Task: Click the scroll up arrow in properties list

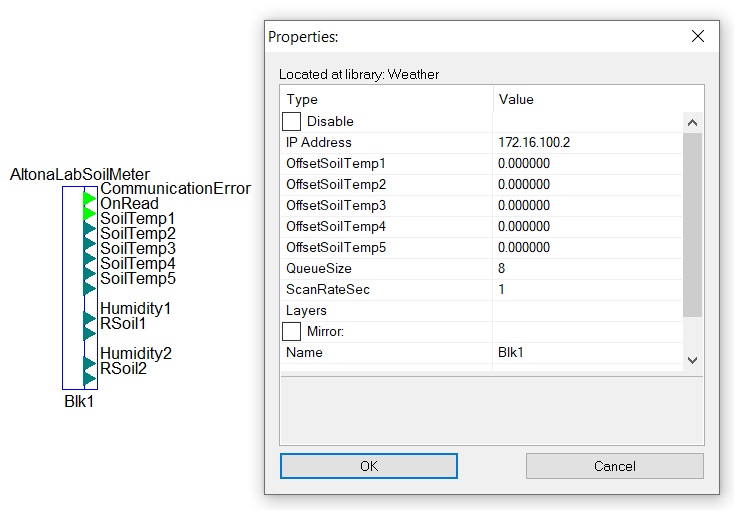Action: [x=692, y=123]
